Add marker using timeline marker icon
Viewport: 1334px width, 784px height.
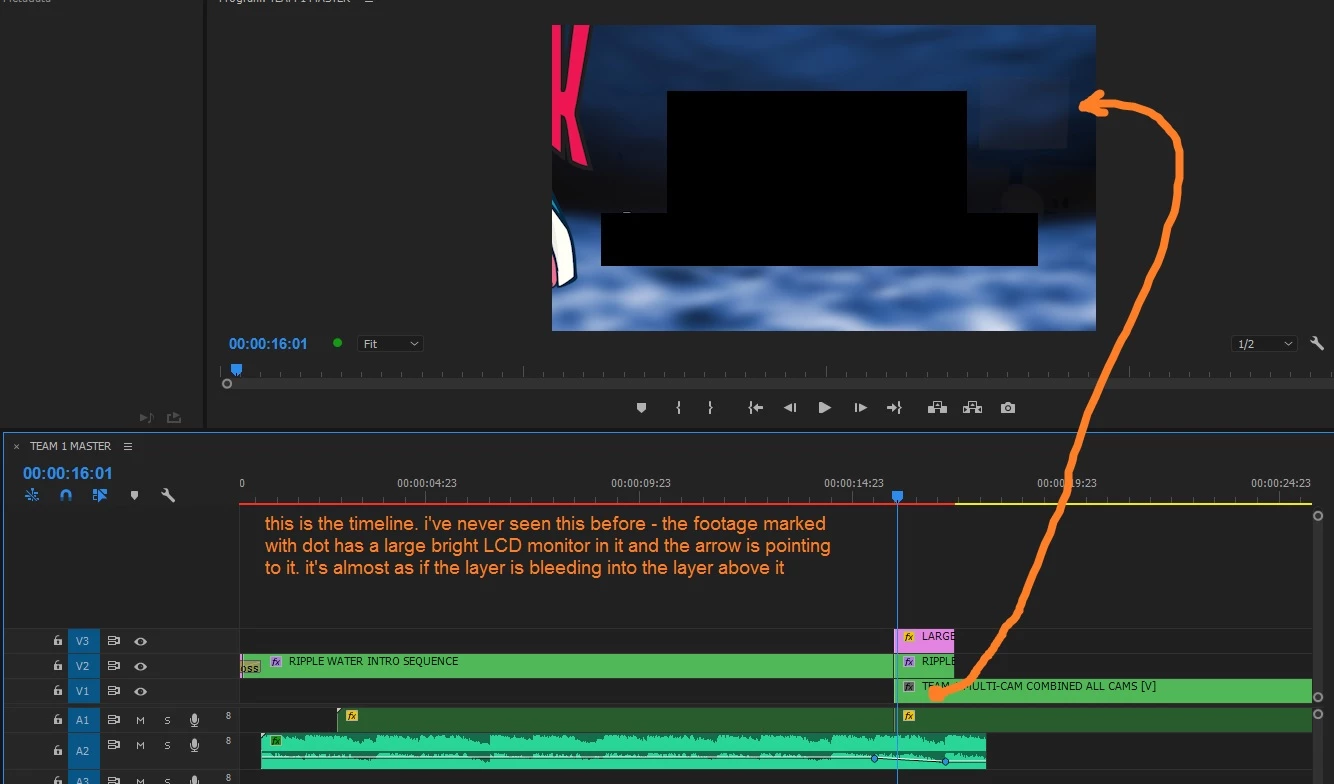134,495
